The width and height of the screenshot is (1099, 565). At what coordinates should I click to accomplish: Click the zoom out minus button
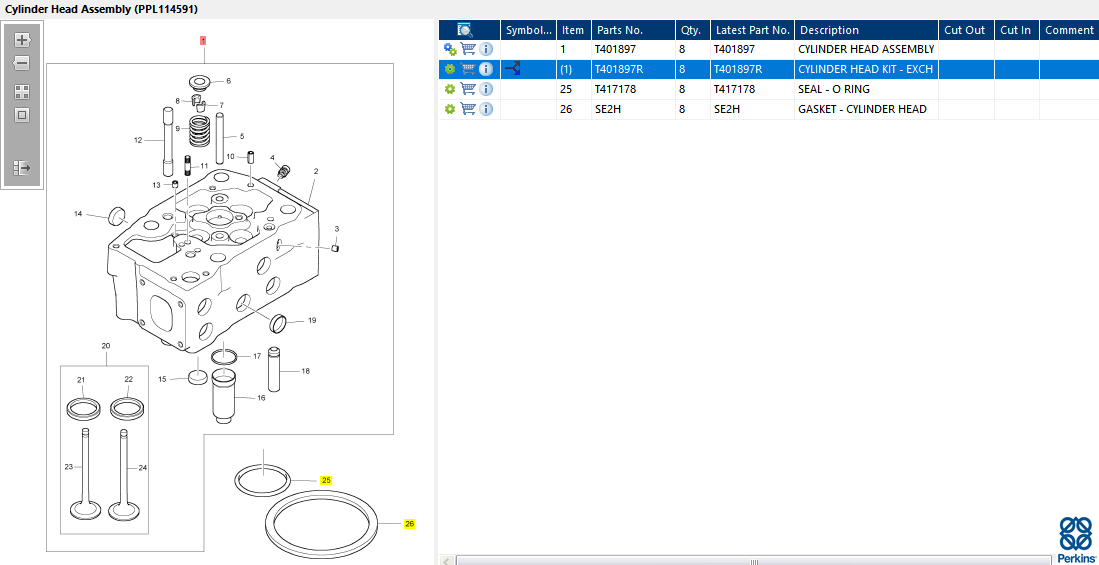click(x=22, y=63)
